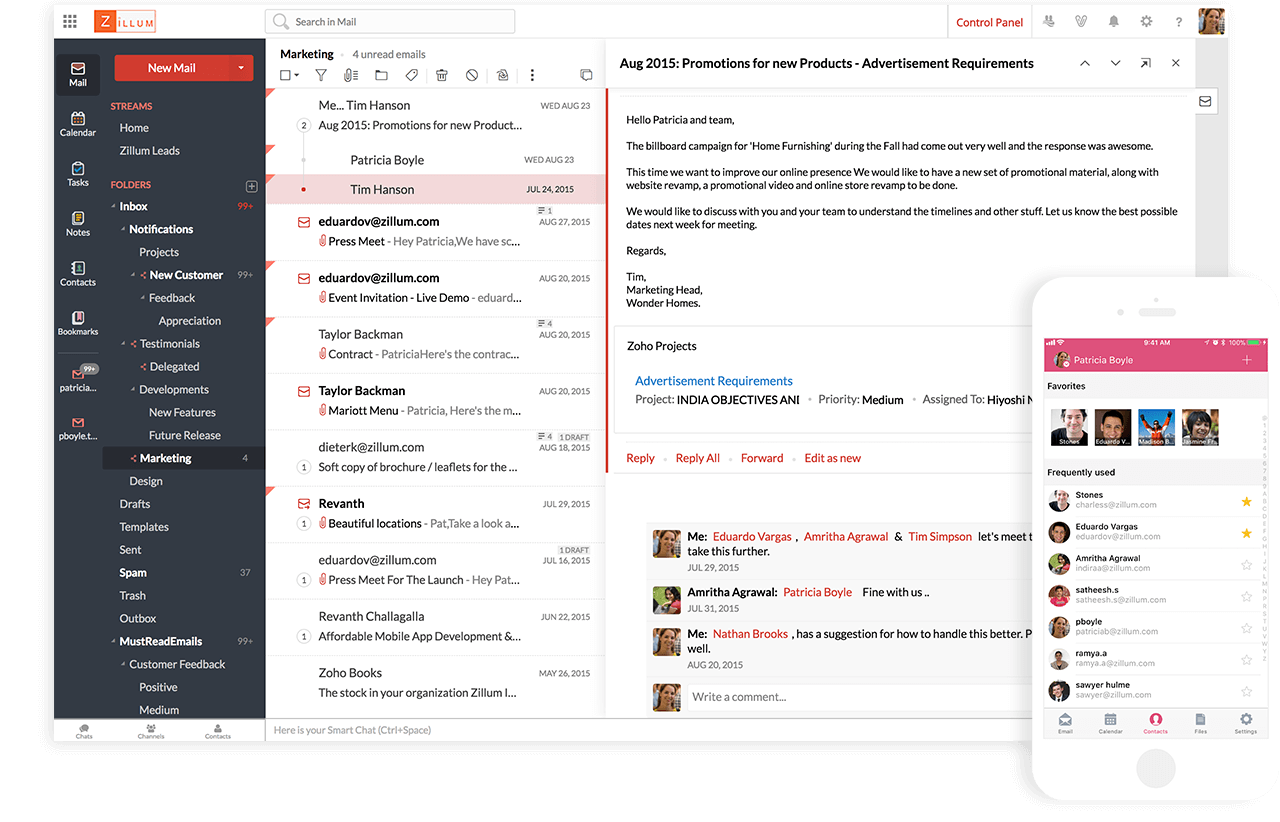Open the Tasks module in sidebar

click(x=78, y=174)
